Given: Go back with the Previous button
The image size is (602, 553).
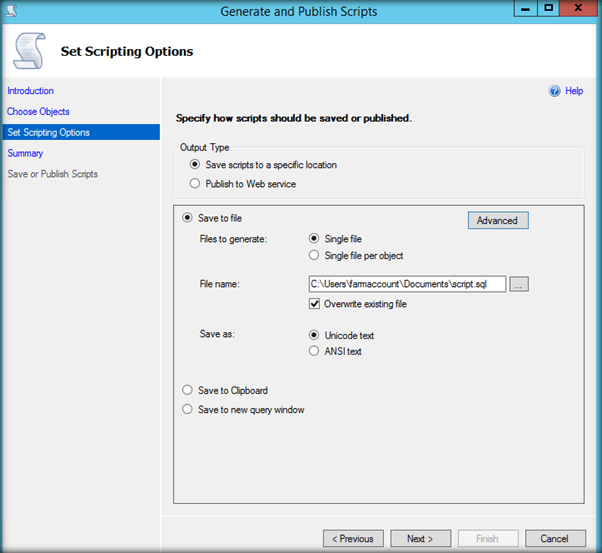Looking at the screenshot, I should (x=353, y=538).
